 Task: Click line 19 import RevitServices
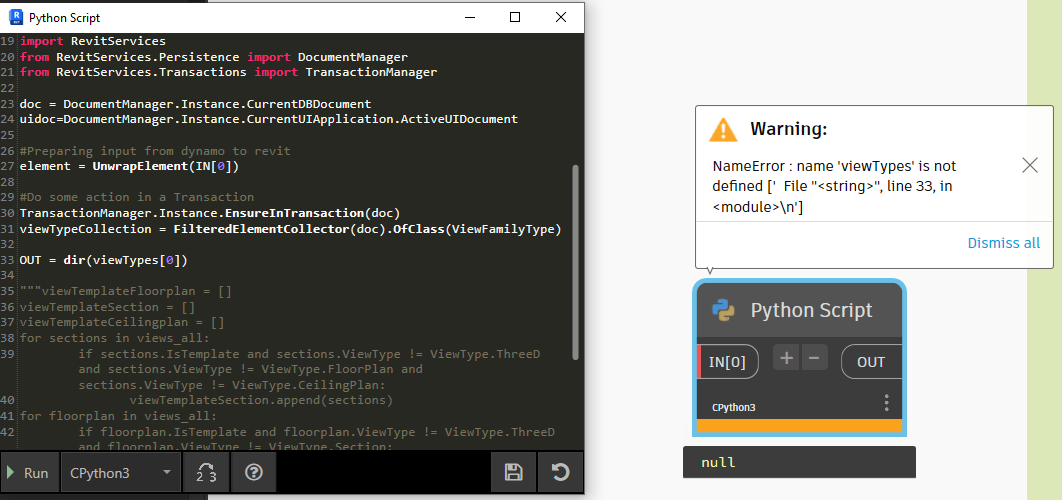(x=93, y=41)
